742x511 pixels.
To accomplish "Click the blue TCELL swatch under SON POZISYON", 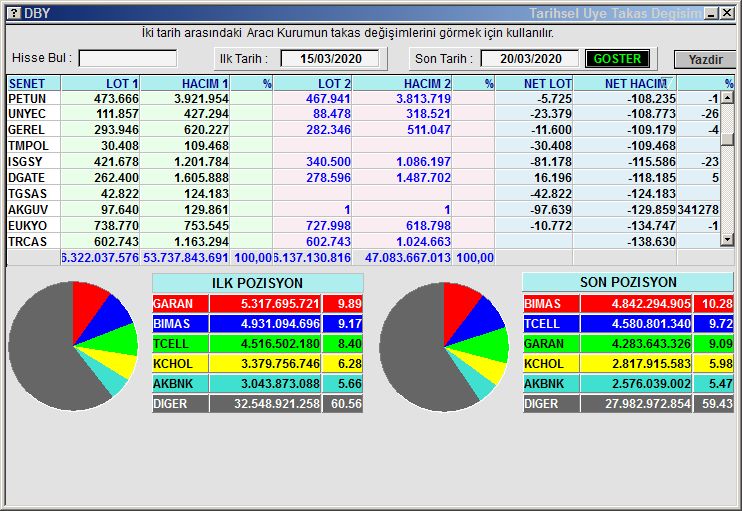I will 549,325.
